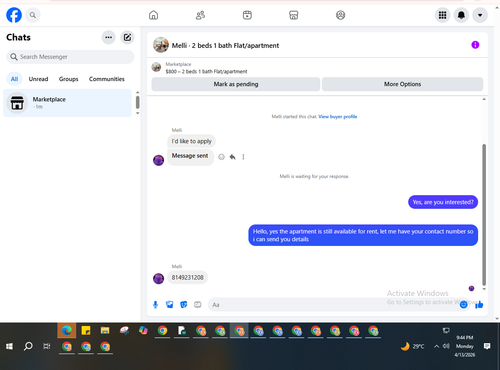
Task: Open the volume control in tray
Action: (446, 346)
